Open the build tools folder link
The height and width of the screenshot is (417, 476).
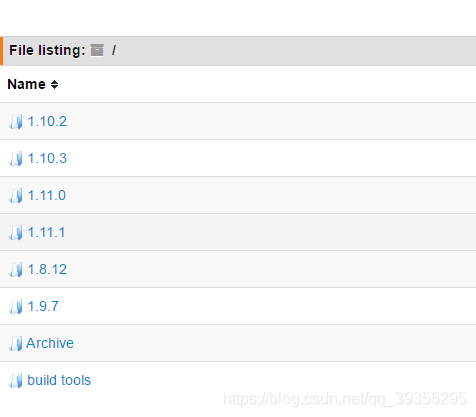[x=59, y=380]
